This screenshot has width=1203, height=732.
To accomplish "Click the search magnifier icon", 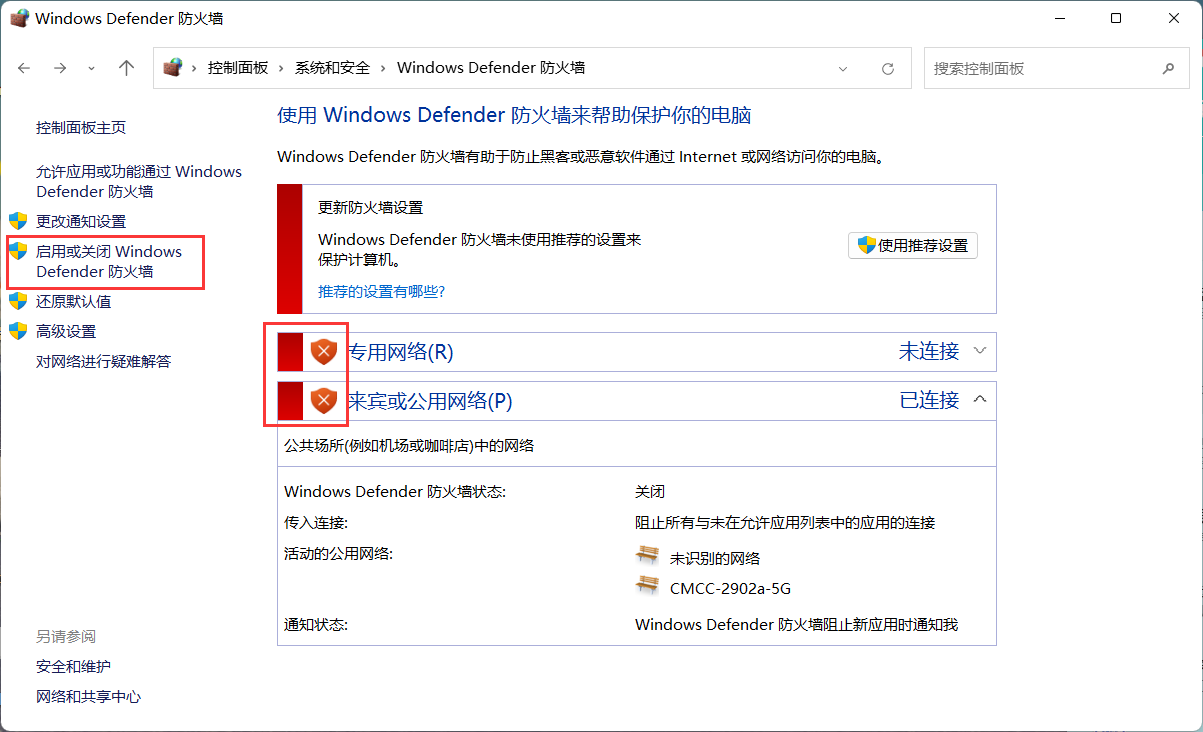I will [x=1168, y=69].
